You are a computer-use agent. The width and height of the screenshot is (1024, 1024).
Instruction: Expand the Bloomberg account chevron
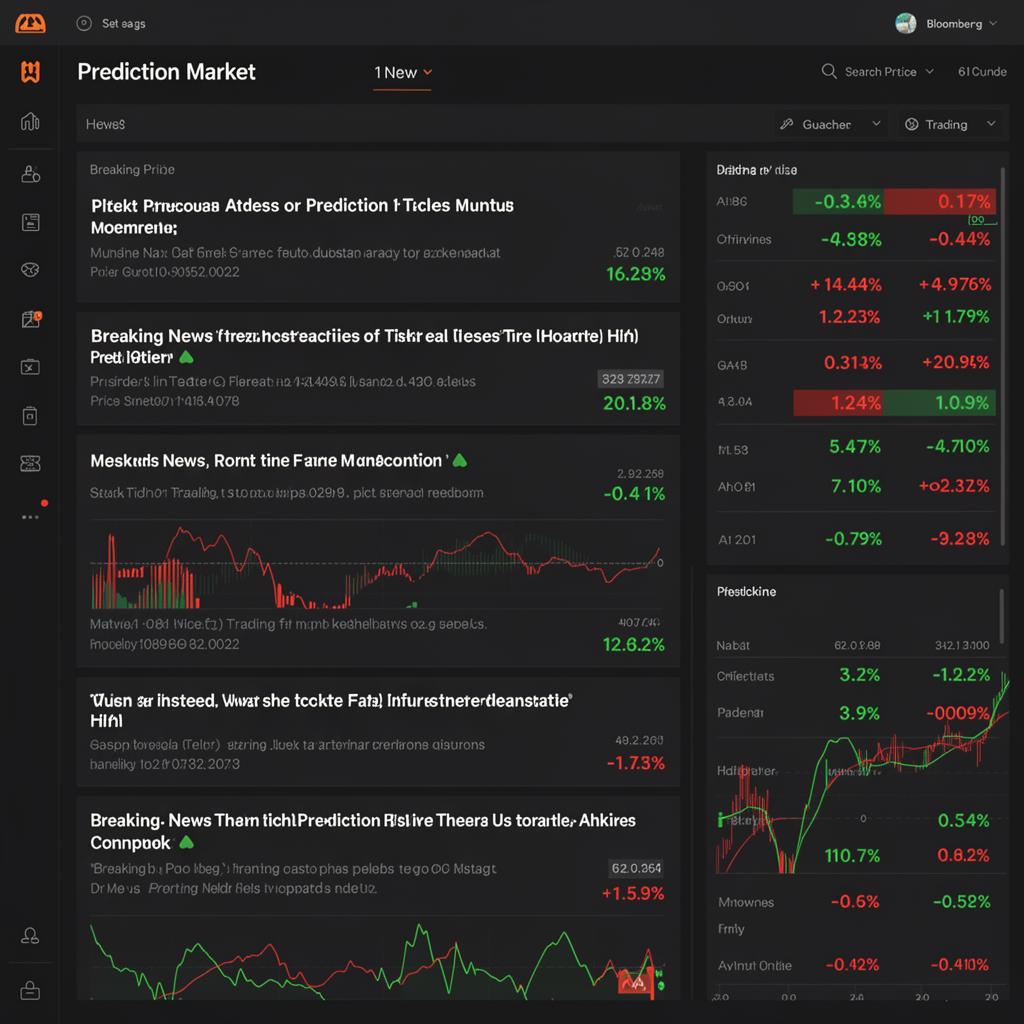coord(993,24)
